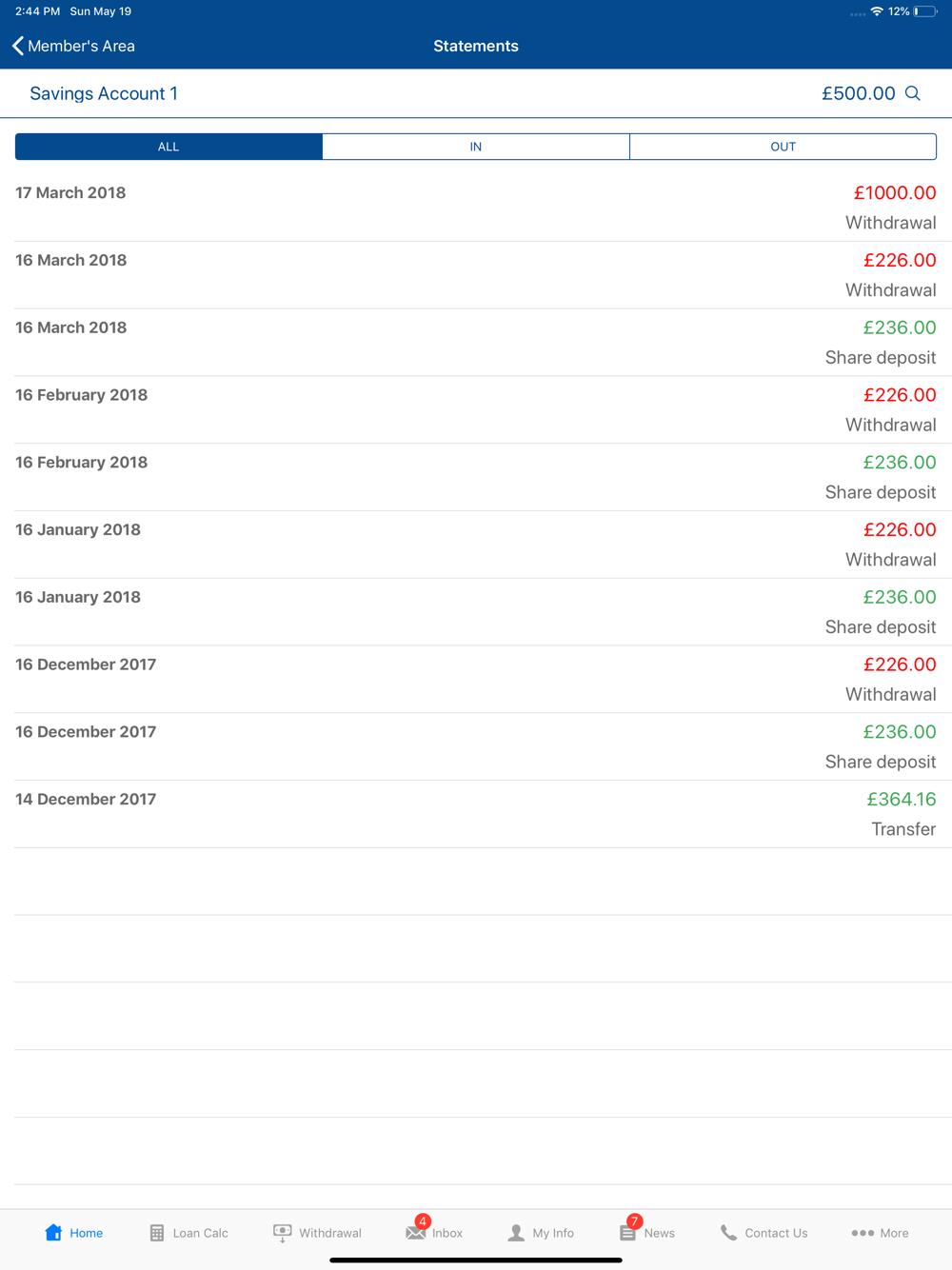
Task: Tap the £500.00 account balance
Action: point(859,93)
